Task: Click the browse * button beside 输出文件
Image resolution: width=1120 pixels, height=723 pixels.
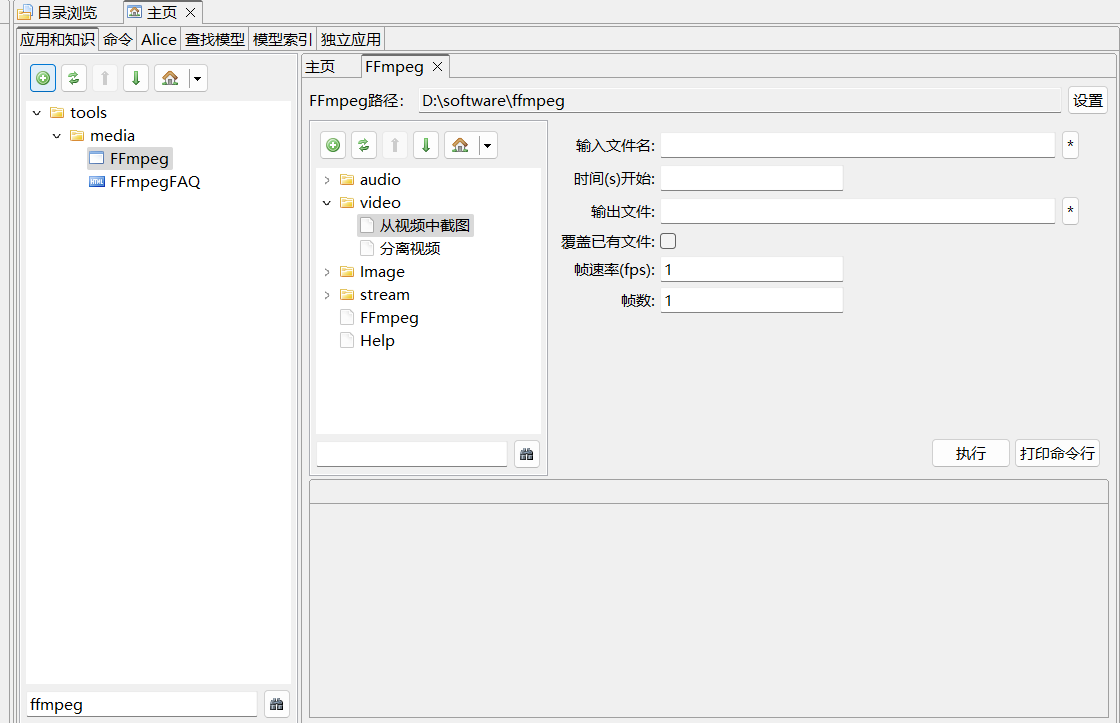Action: 1070,211
